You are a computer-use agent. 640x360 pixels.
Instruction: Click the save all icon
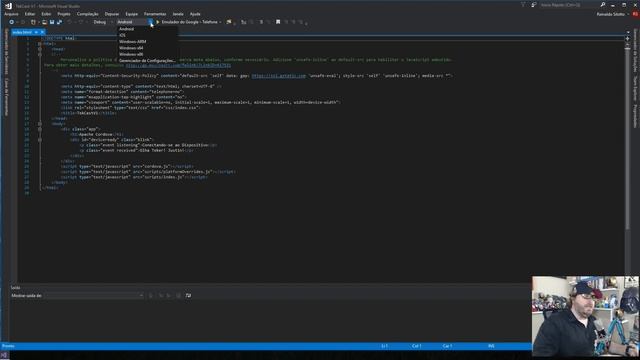click(x=60, y=22)
